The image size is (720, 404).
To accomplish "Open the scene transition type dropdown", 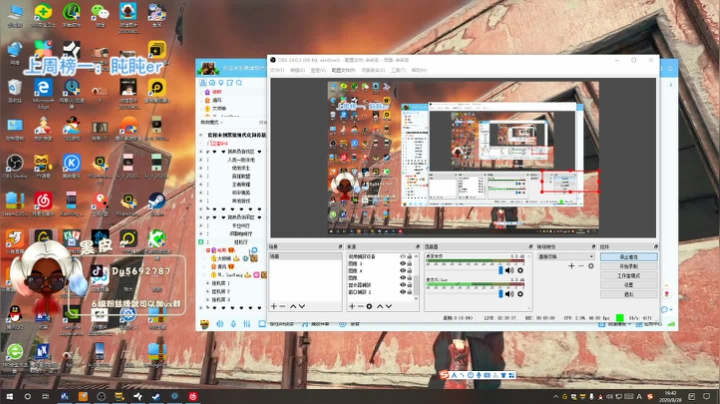I will coord(566,257).
